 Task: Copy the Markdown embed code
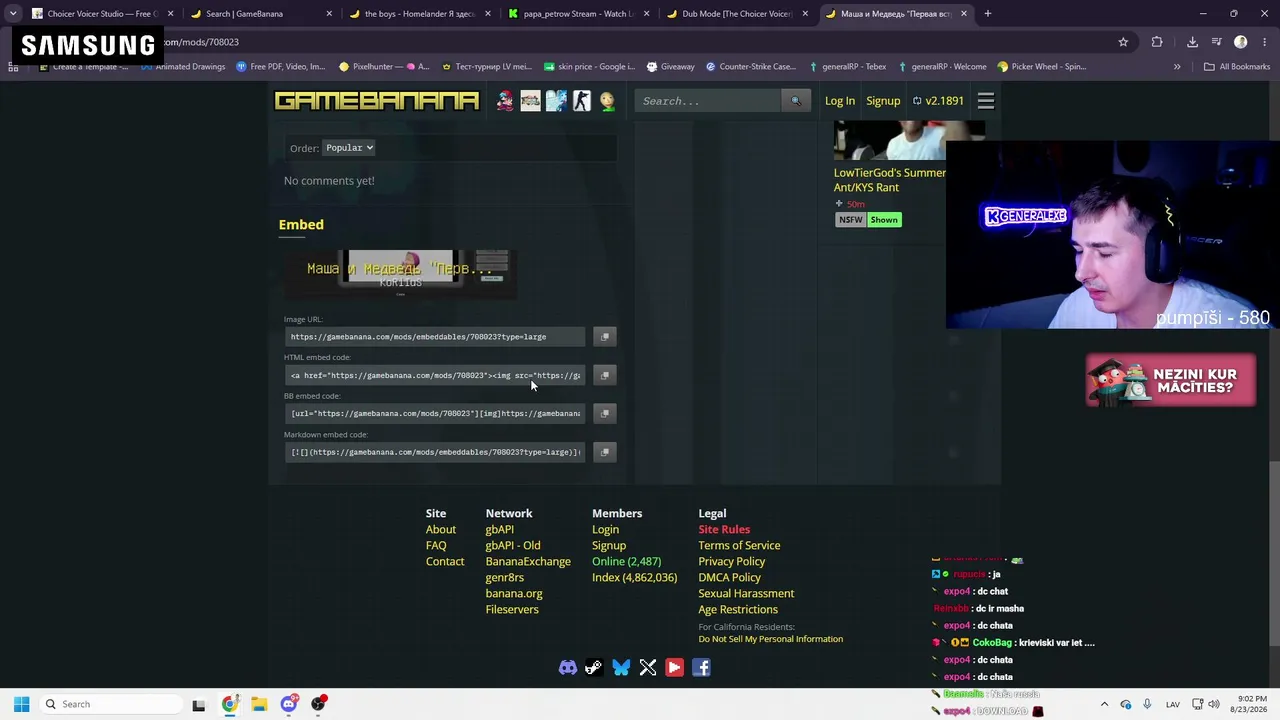click(604, 452)
